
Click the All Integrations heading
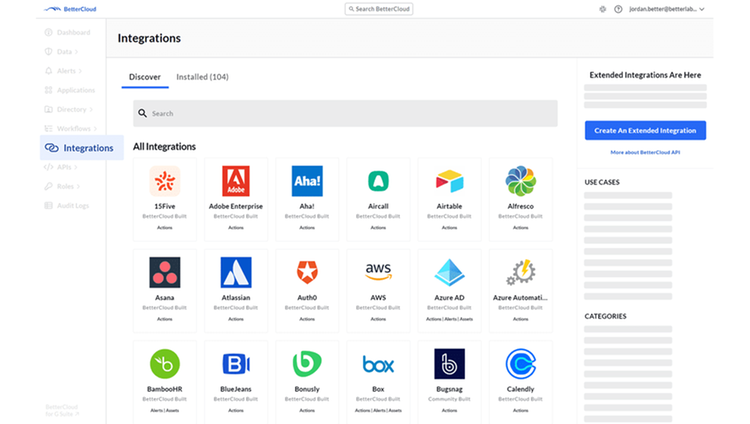(x=165, y=146)
